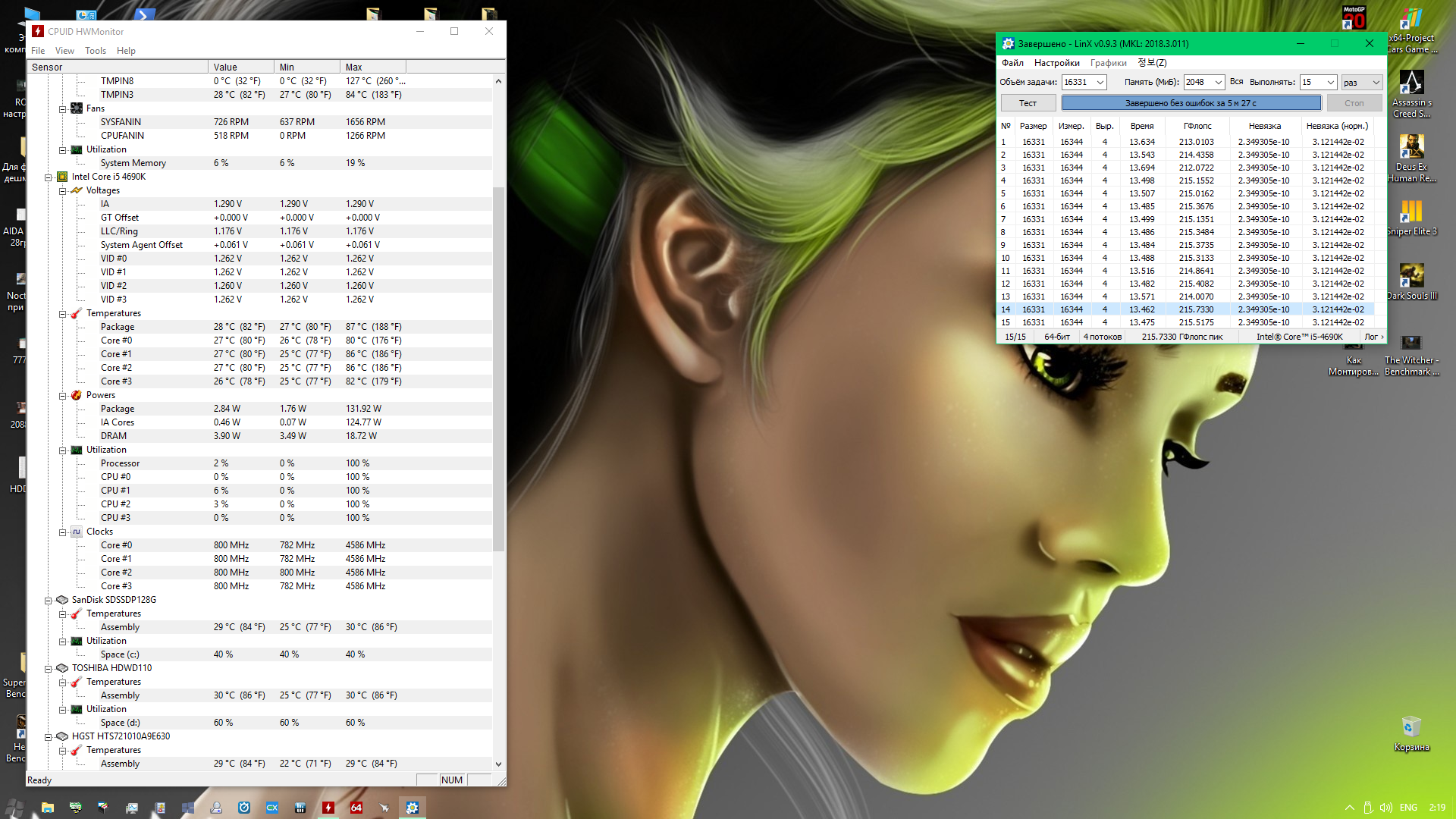Open the Deus Ex Human Revolution desktop shortcut
1456x819 pixels.
[x=1411, y=147]
